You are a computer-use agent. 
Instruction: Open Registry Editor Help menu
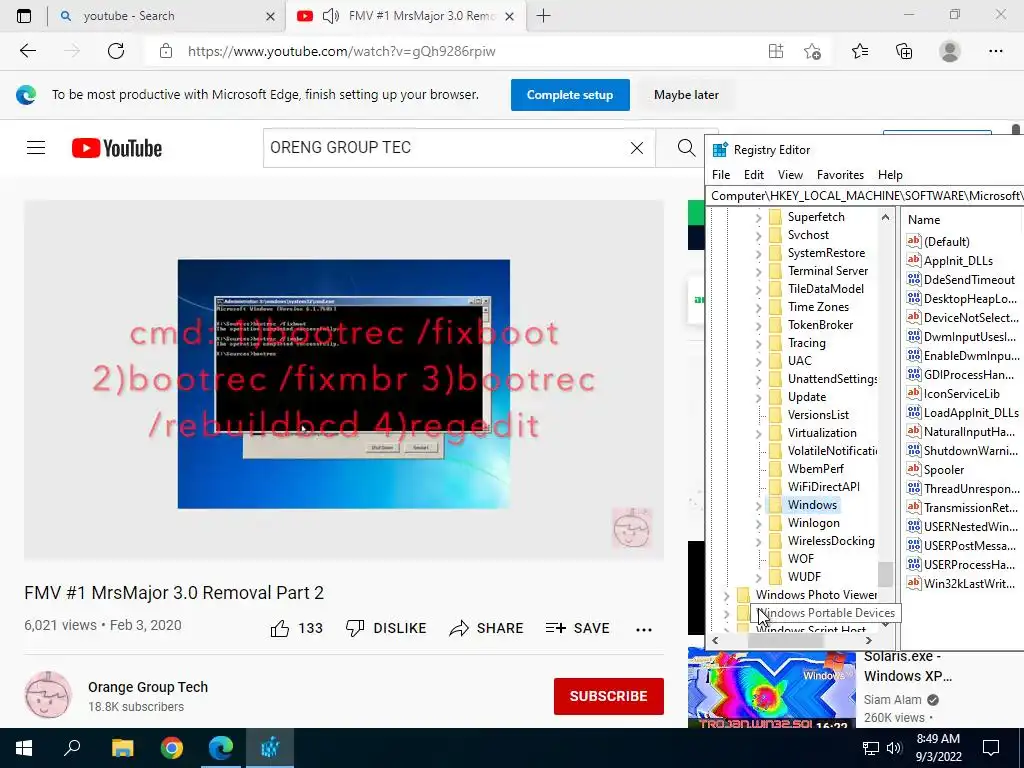pos(890,174)
